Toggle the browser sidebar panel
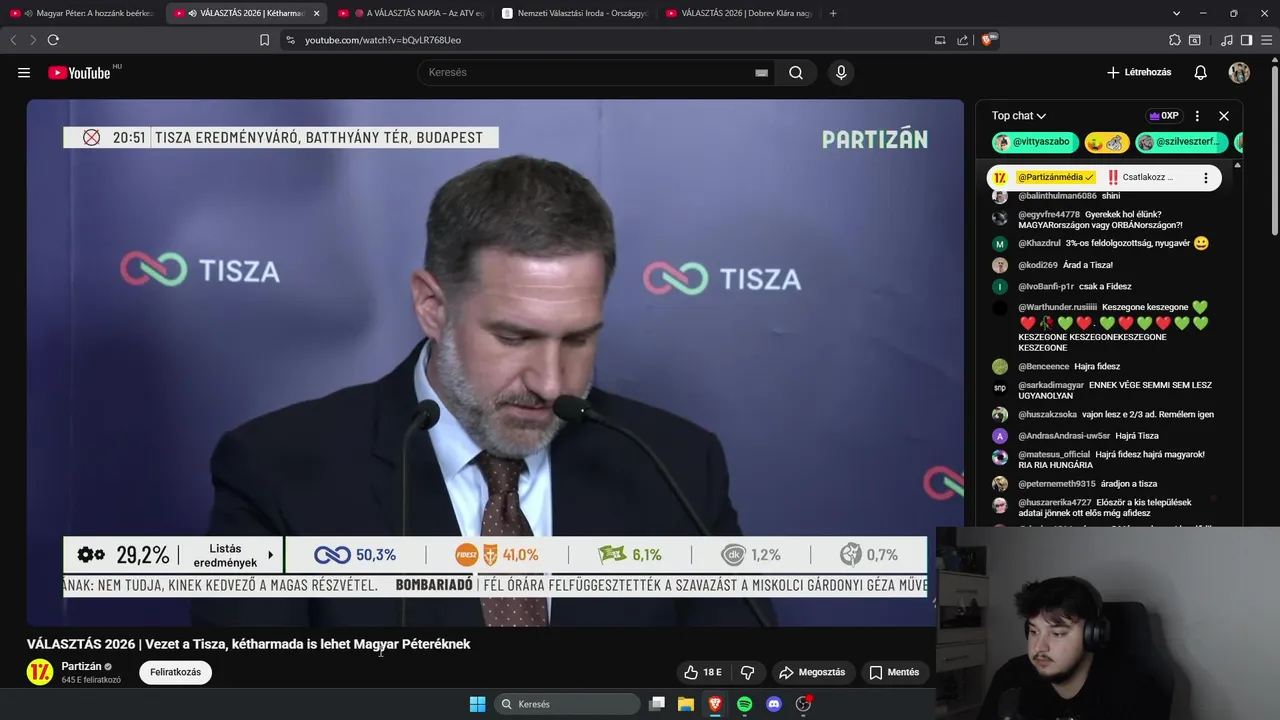1280x720 pixels. click(x=1246, y=40)
